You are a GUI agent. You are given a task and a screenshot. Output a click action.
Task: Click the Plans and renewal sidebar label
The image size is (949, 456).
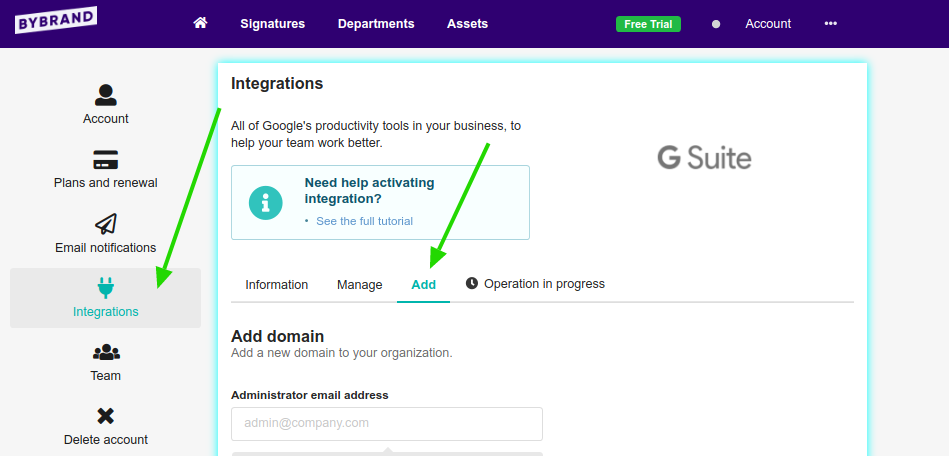[x=106, y=183]
